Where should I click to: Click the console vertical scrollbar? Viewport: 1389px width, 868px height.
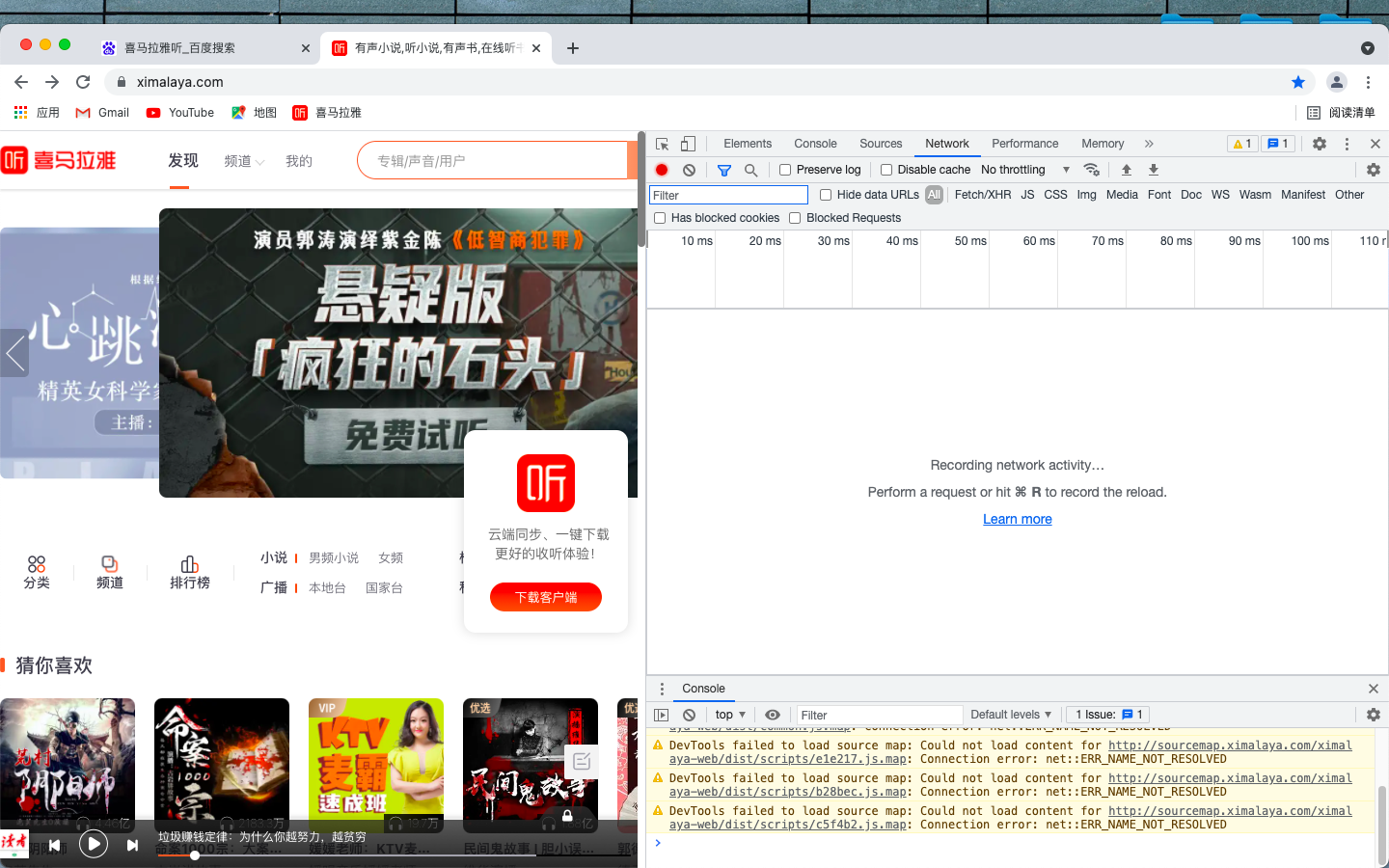1381,825
